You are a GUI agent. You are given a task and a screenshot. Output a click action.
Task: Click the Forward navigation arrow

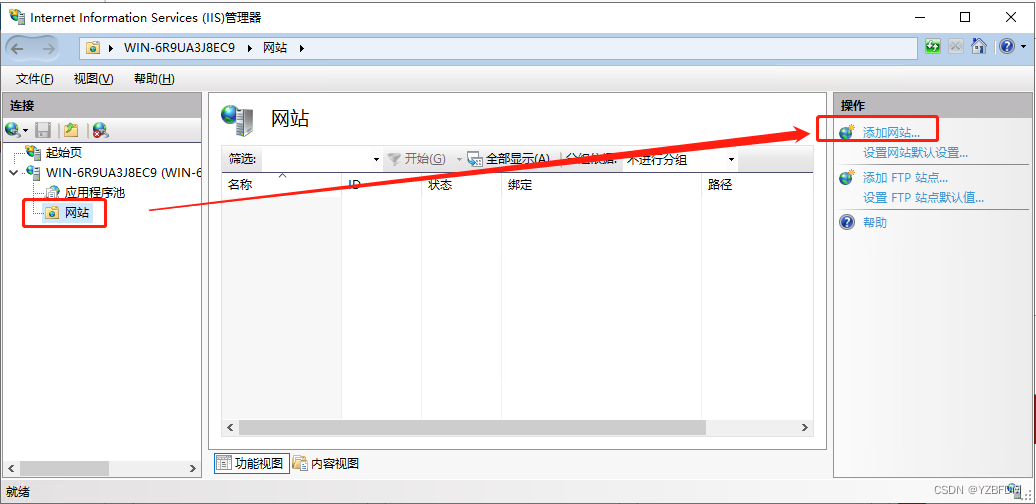[48, 48]
